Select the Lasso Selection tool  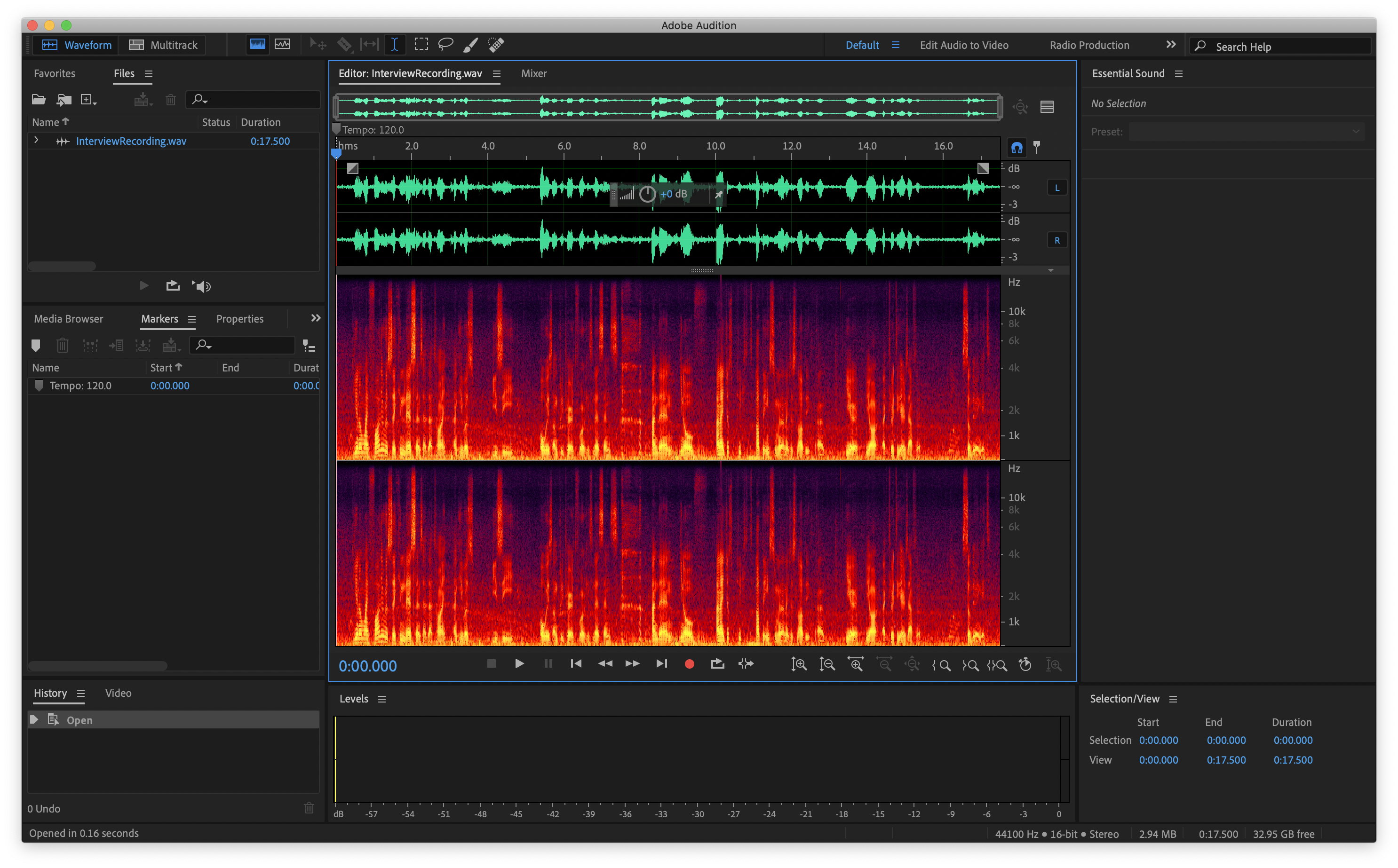[x=445, y=44]
